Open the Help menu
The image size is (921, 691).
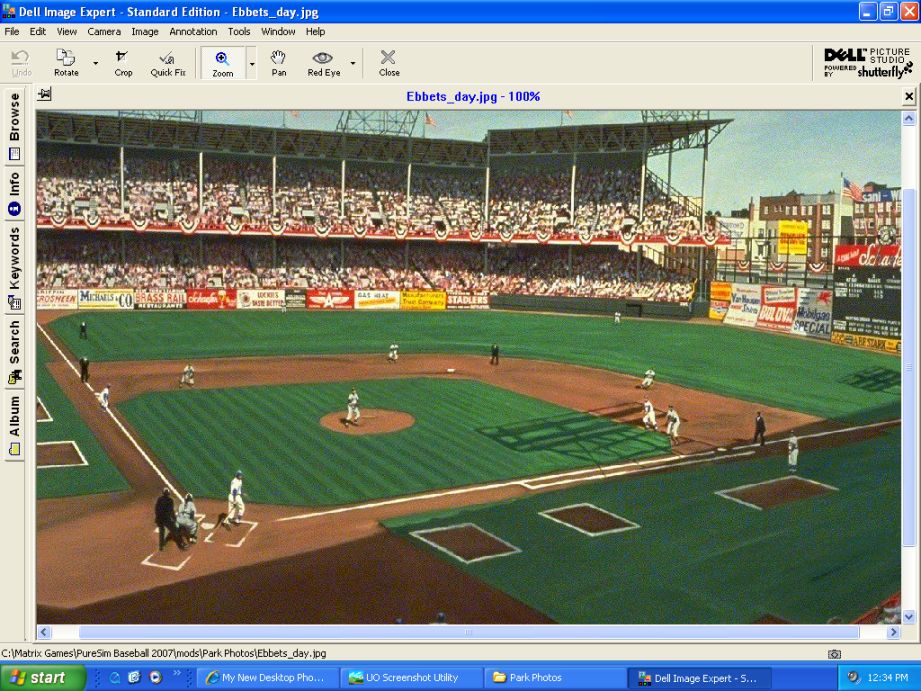315,32
